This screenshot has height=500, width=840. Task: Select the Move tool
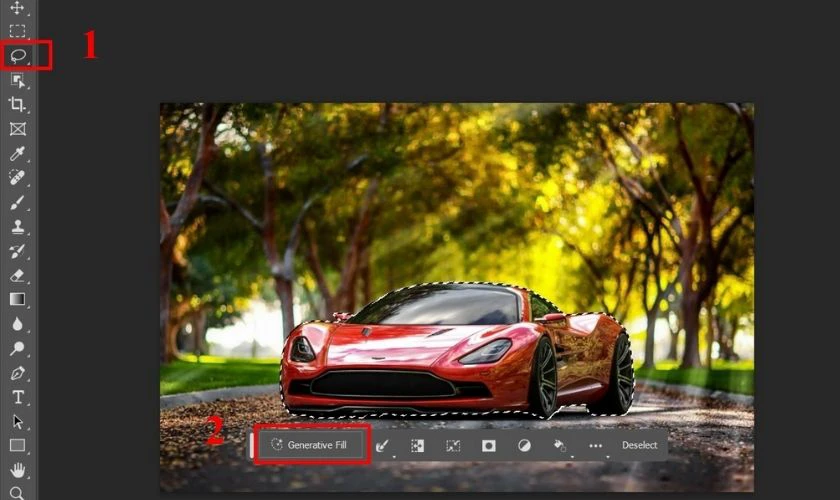click(x=17, y=8)
